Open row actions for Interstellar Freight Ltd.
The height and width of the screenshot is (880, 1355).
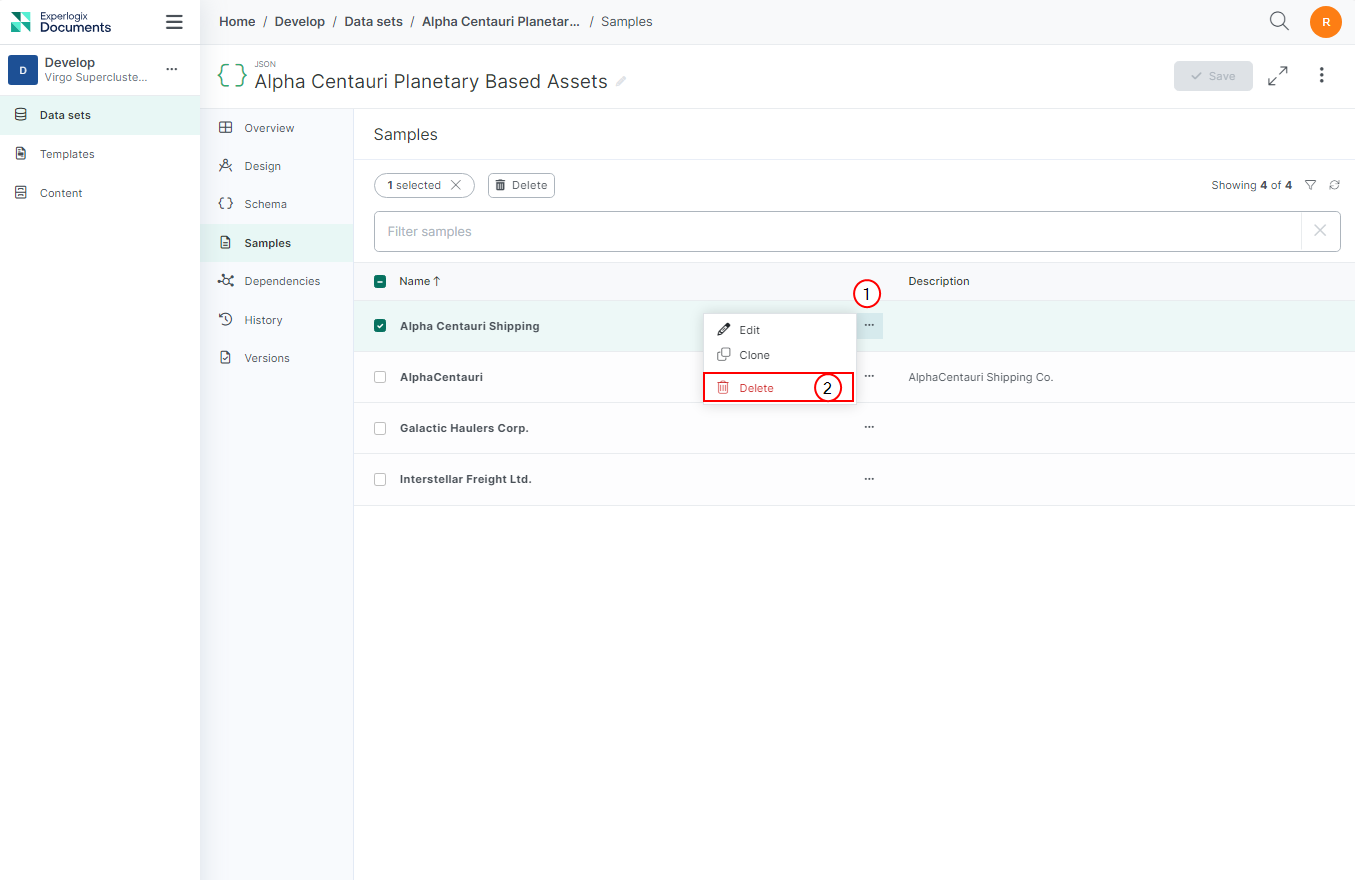[869, 479]
